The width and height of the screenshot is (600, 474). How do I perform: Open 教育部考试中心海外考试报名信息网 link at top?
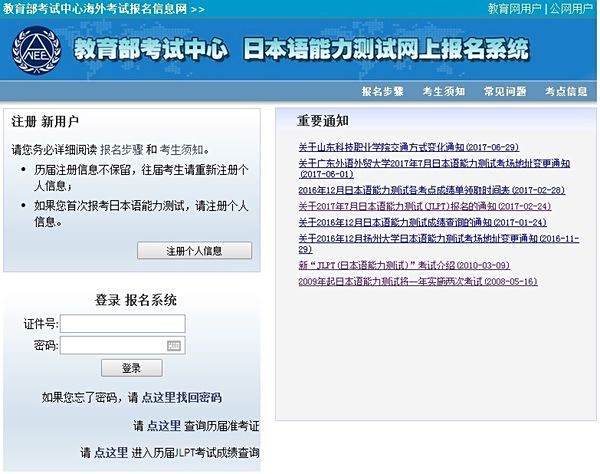click(103, 8)
